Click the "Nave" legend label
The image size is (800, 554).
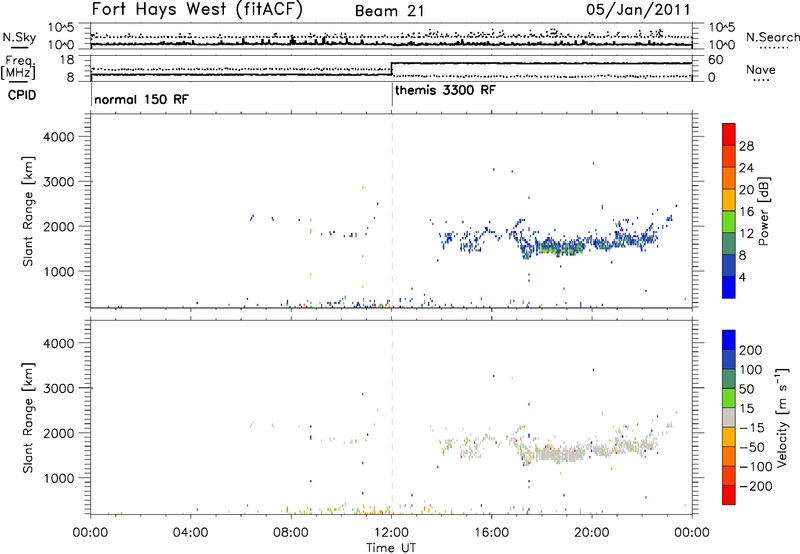pyautogui.click(x=761, y=69)
